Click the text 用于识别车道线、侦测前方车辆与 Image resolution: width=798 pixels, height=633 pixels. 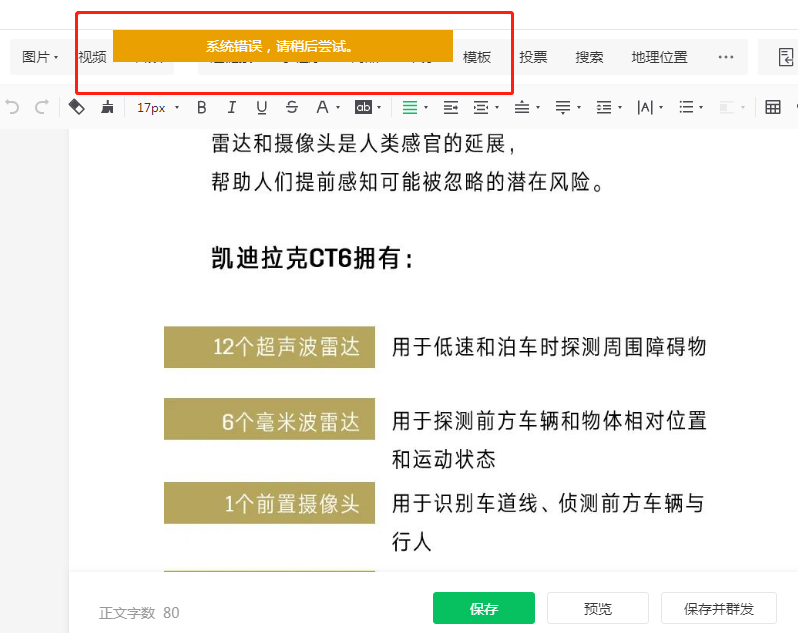point(548,503)
